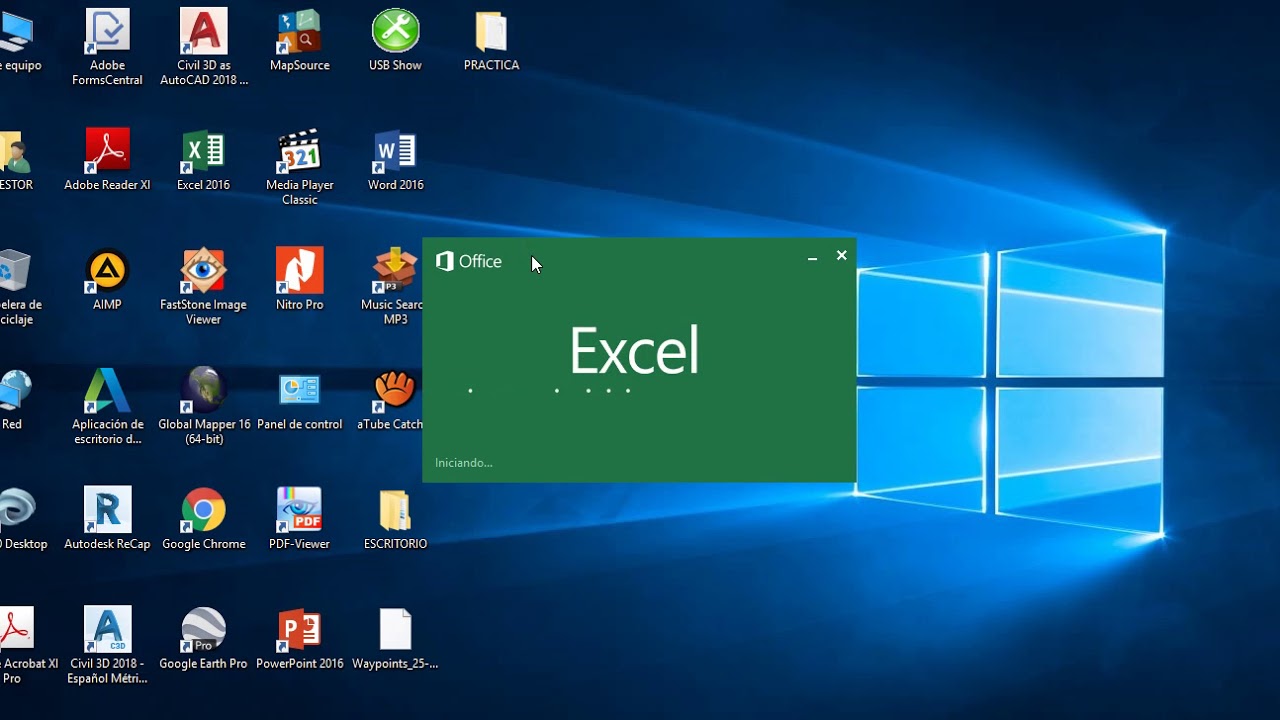1280x720 pixels.
Task: Select the Waypoints_25 file icon
Action: coord(395,640)
